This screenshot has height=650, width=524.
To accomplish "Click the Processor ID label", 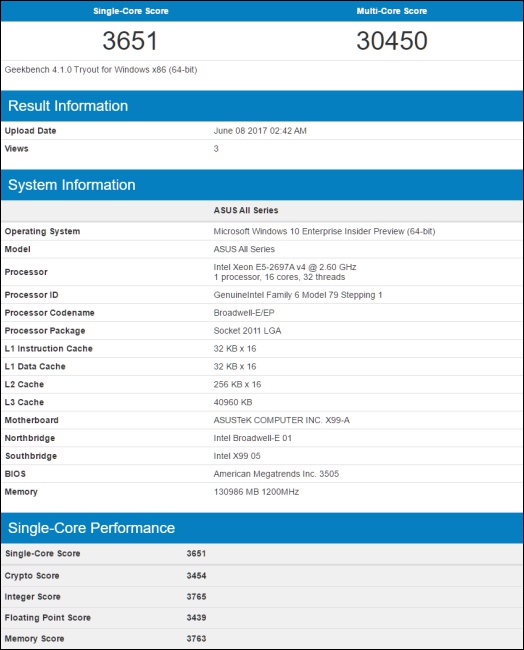I will [32, 295].
